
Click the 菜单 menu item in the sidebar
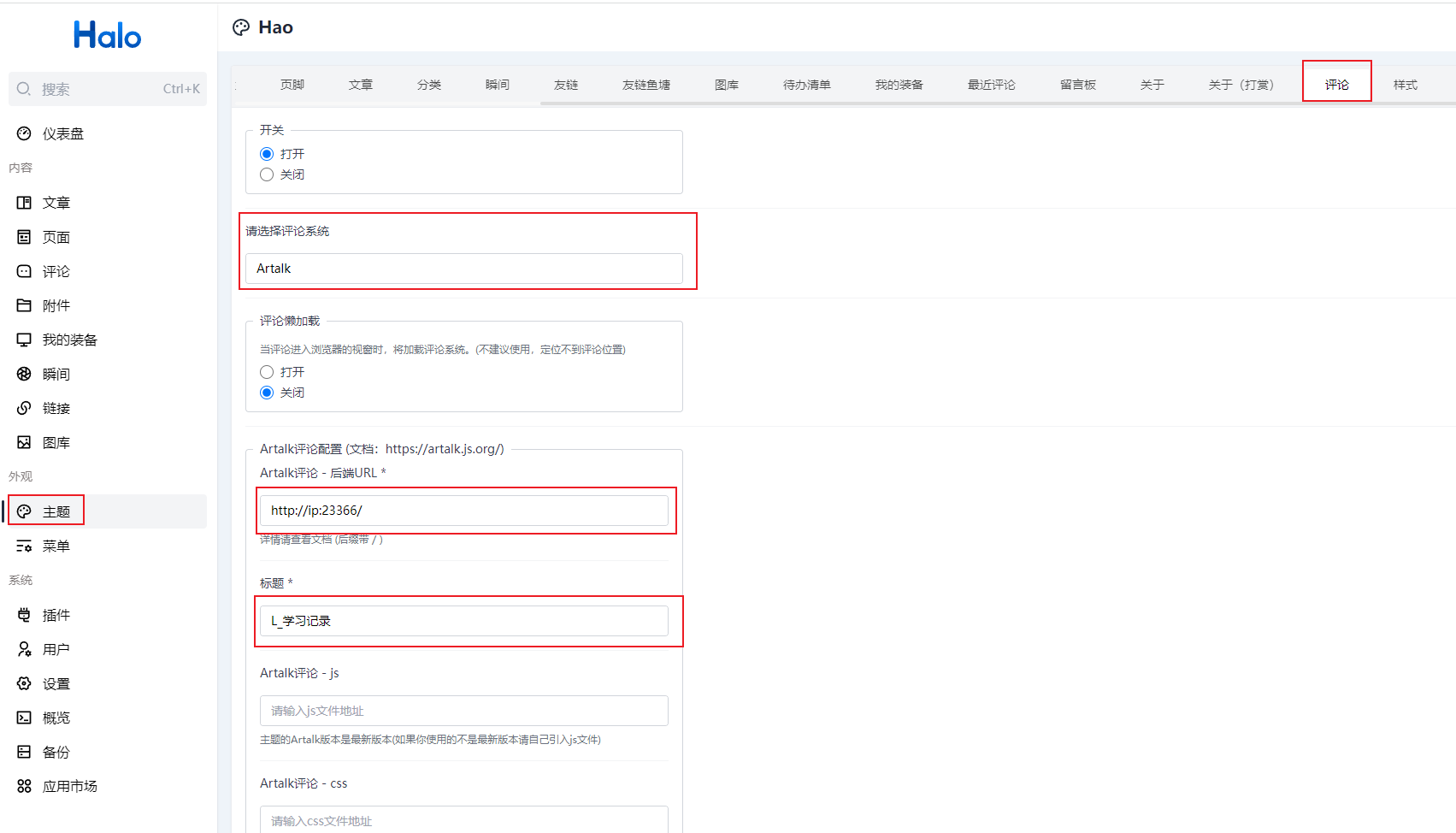(x=56, y=546)
